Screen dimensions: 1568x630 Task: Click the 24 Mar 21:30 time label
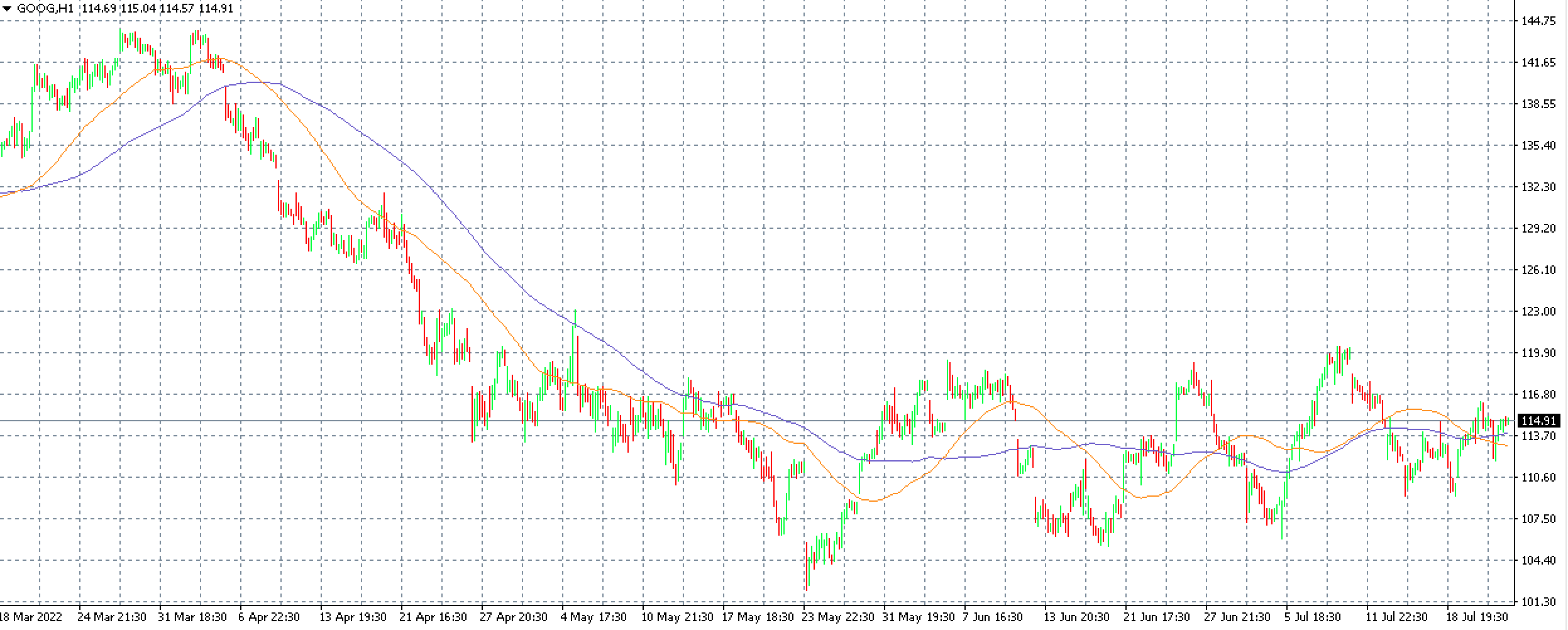click(112, 617)
